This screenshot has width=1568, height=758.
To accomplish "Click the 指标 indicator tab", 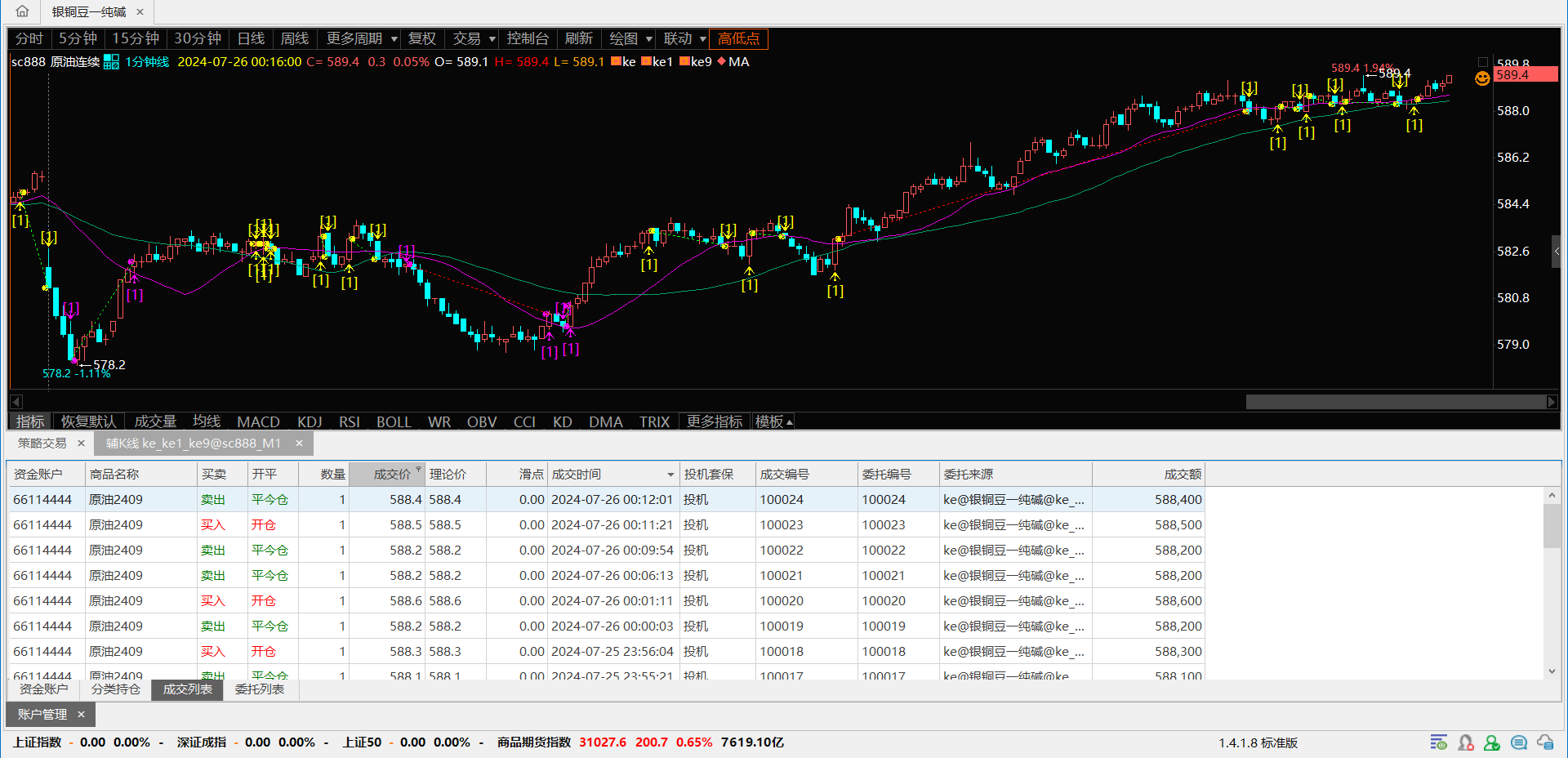I will coord(30,421).
